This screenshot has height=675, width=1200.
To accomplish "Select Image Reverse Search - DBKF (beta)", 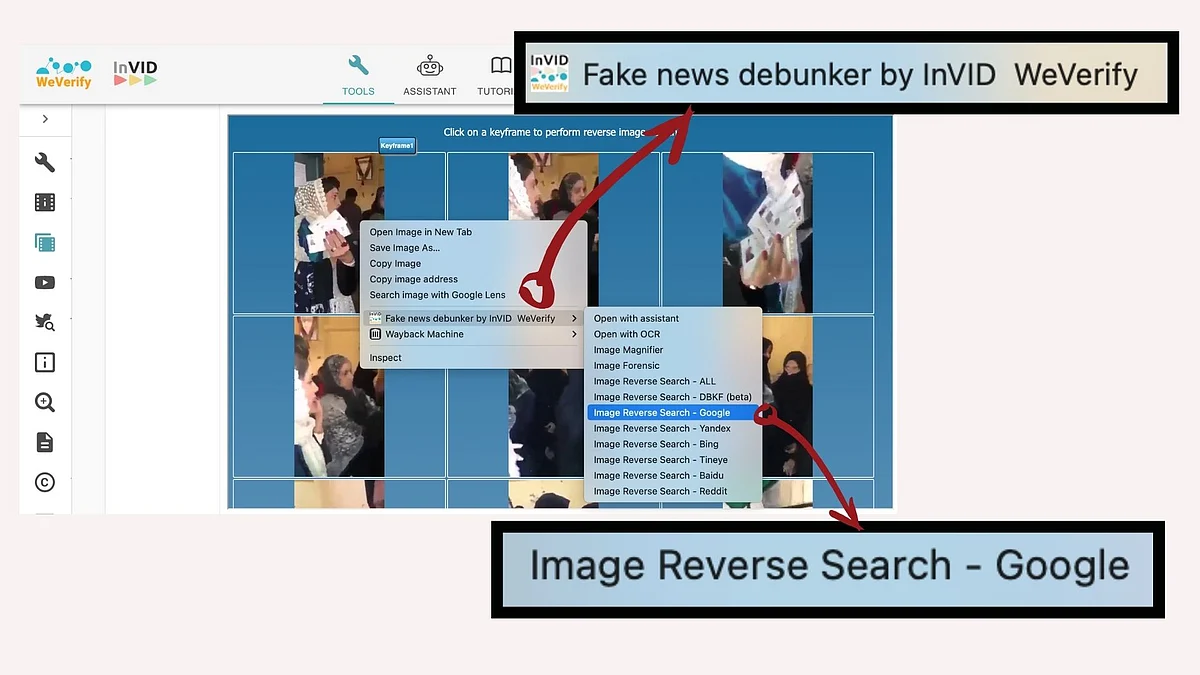I will (672, 397).
